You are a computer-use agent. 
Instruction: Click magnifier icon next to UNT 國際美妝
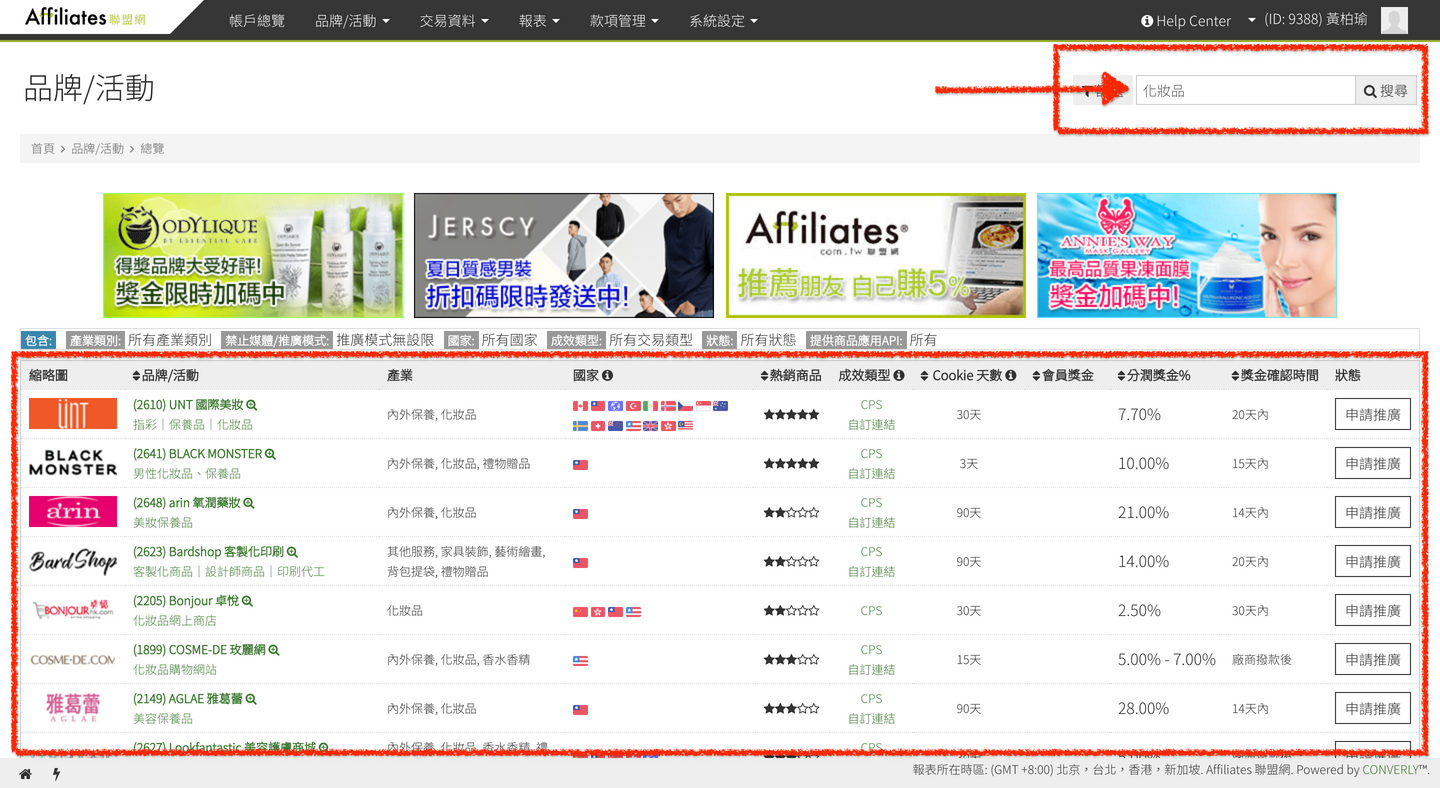(252, 405)
